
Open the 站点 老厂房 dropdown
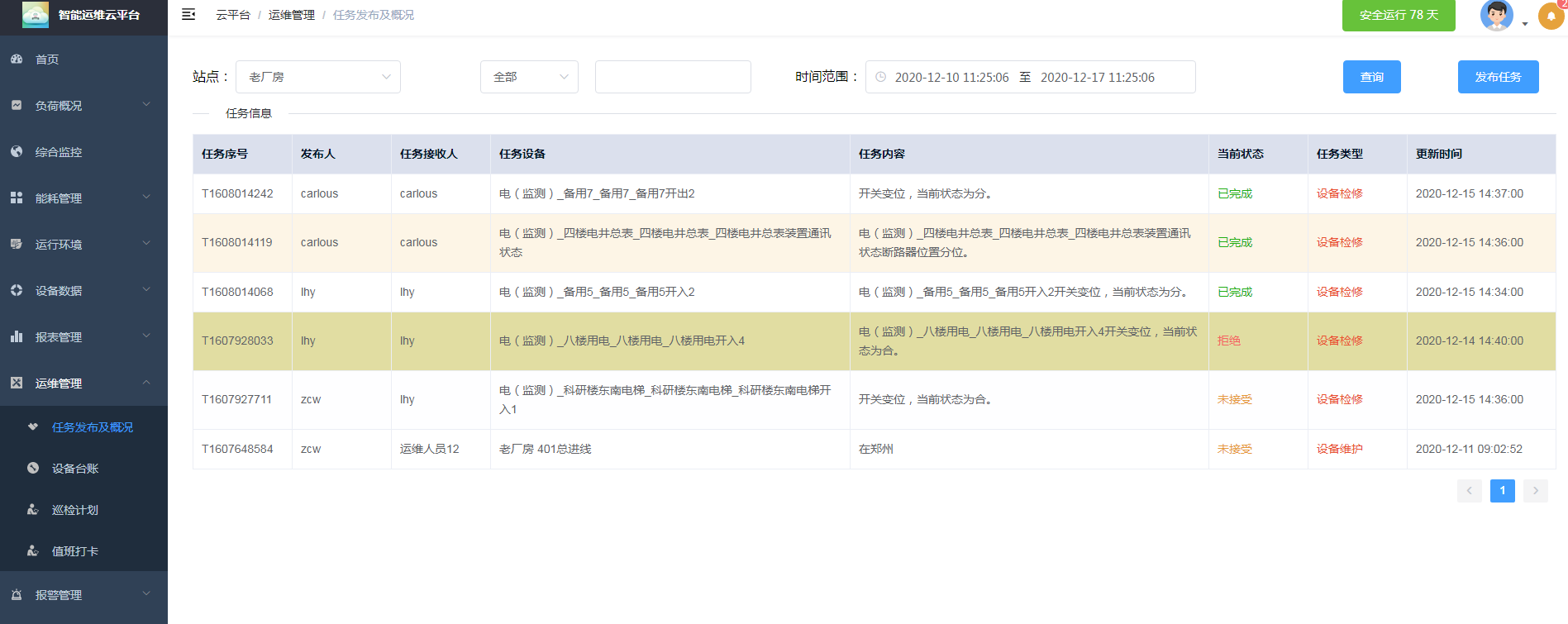317,77
